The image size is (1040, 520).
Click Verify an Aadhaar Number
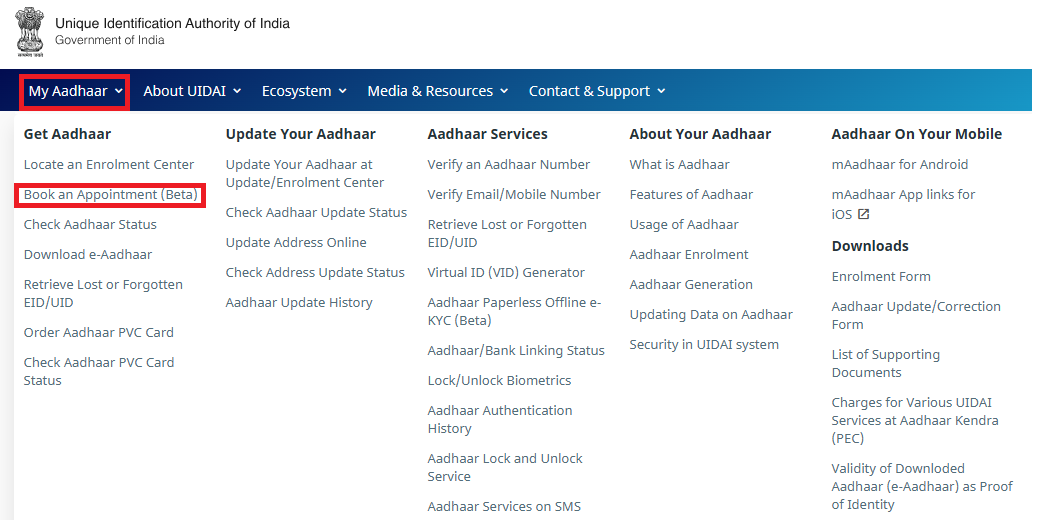(508, 165)
